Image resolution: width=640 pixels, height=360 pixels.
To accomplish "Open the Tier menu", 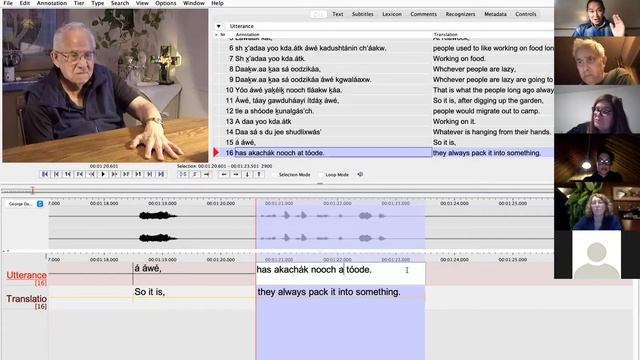I will [79, 3].
